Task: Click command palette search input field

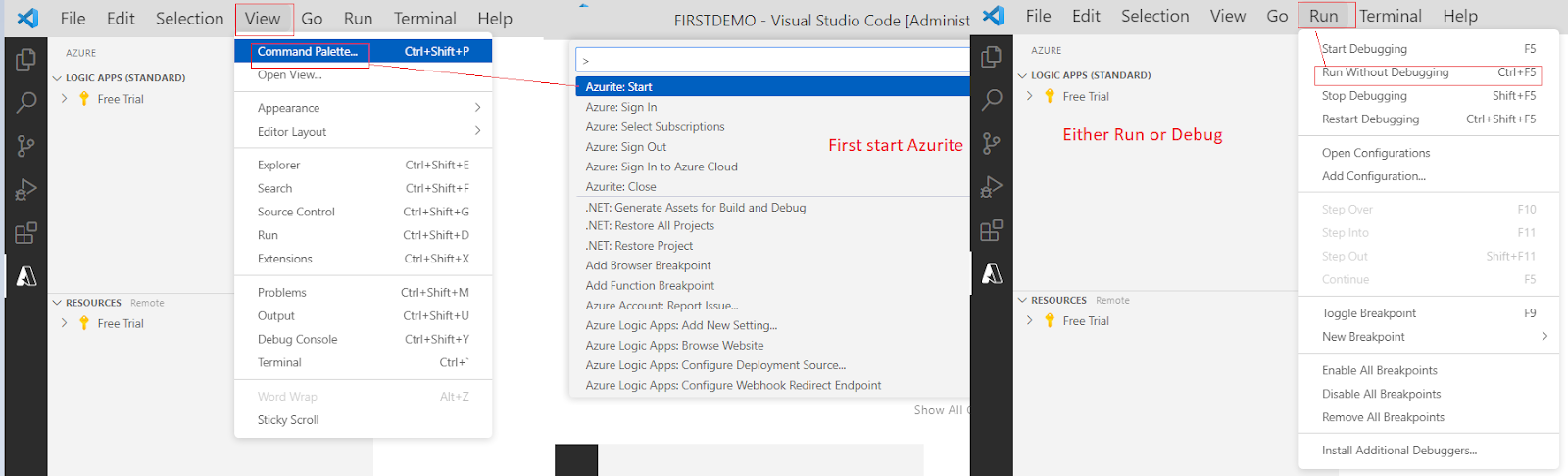Action: [x=772, y=60]
